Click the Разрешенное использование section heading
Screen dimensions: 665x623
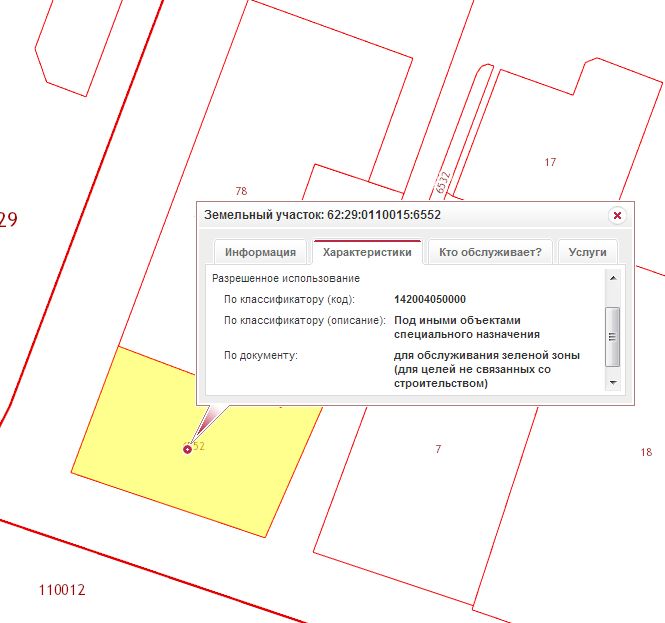click(x=285, y=278)
